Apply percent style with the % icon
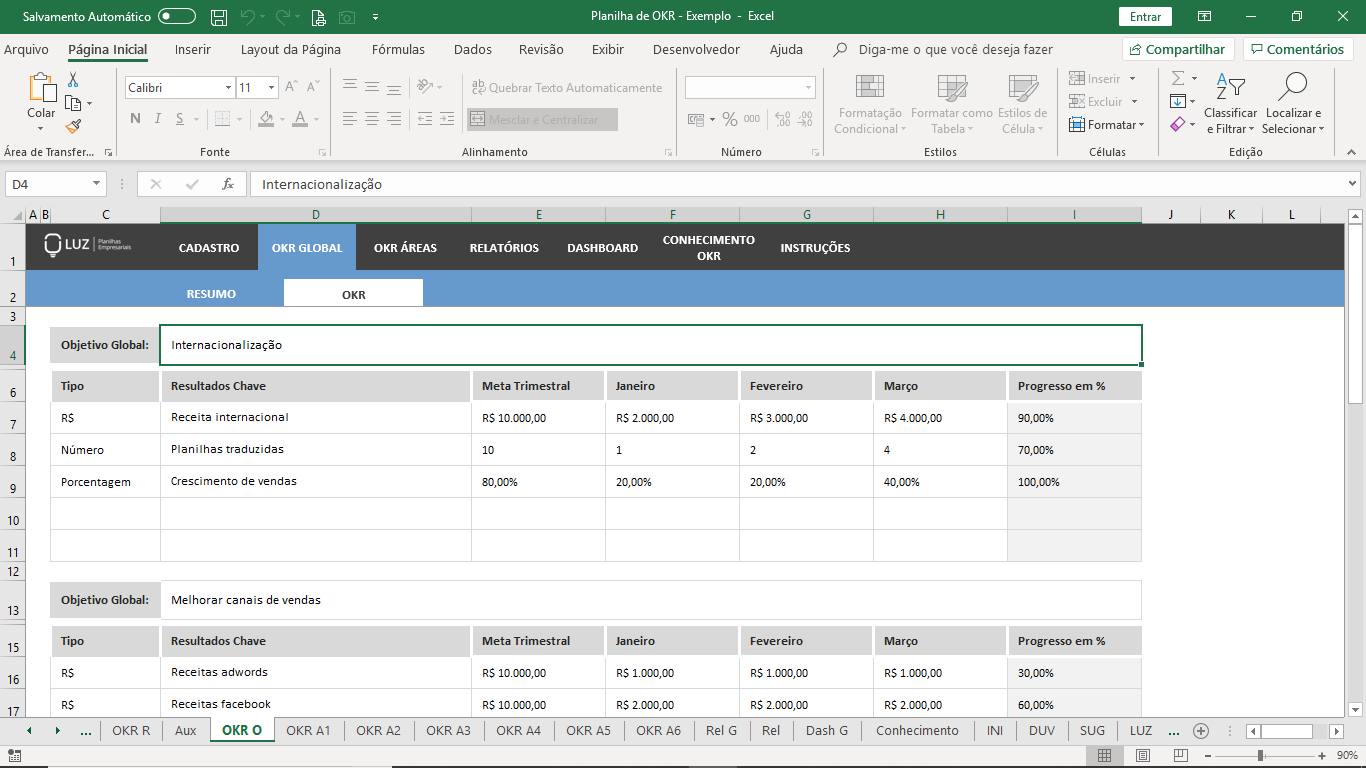This screenshot has width=1366, height=768. (730, 119)
